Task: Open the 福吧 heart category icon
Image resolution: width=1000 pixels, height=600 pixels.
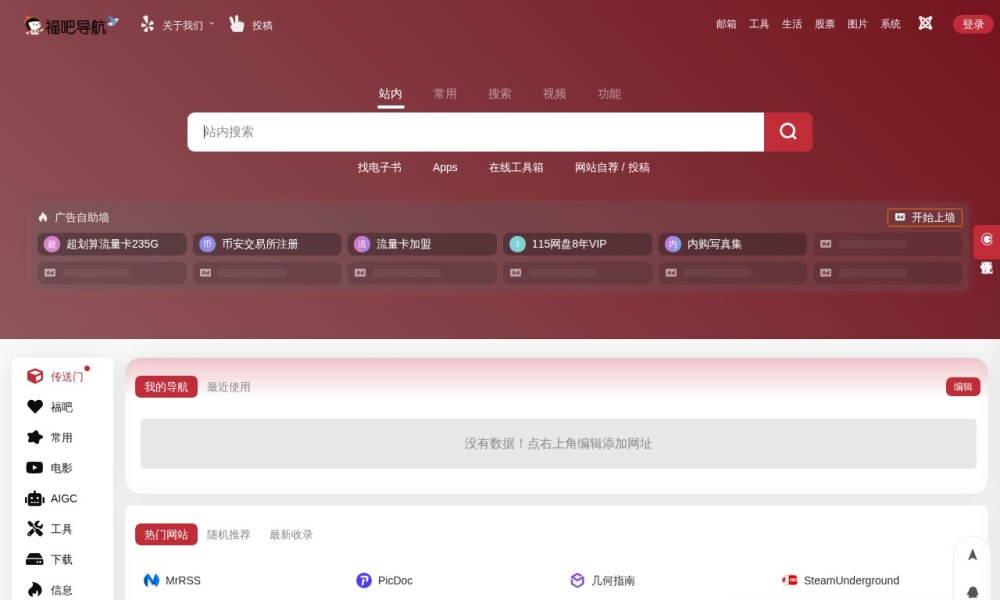Action: [x=34, y=407]
